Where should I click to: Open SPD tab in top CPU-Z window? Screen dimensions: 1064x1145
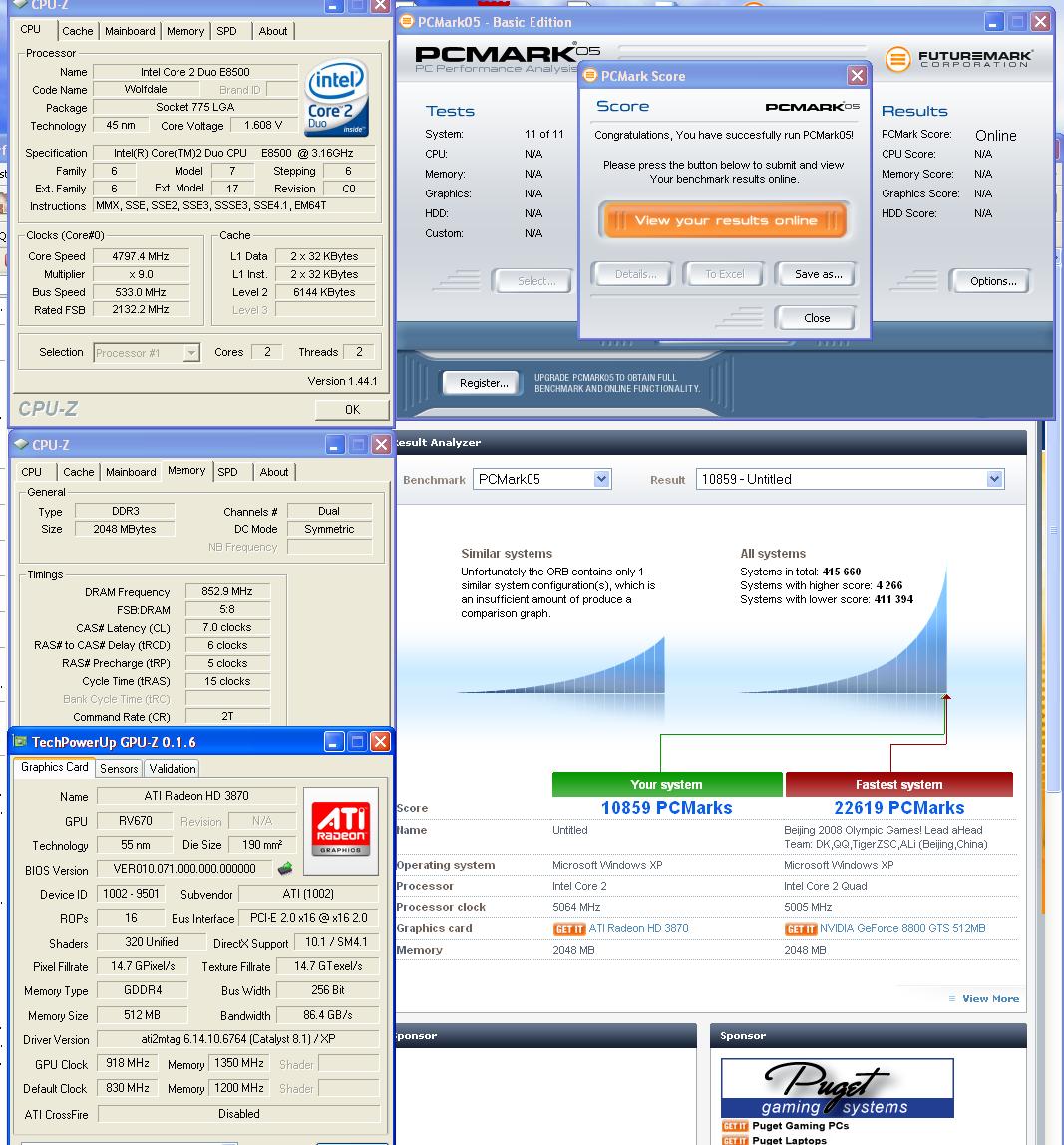tap(227, 31)
